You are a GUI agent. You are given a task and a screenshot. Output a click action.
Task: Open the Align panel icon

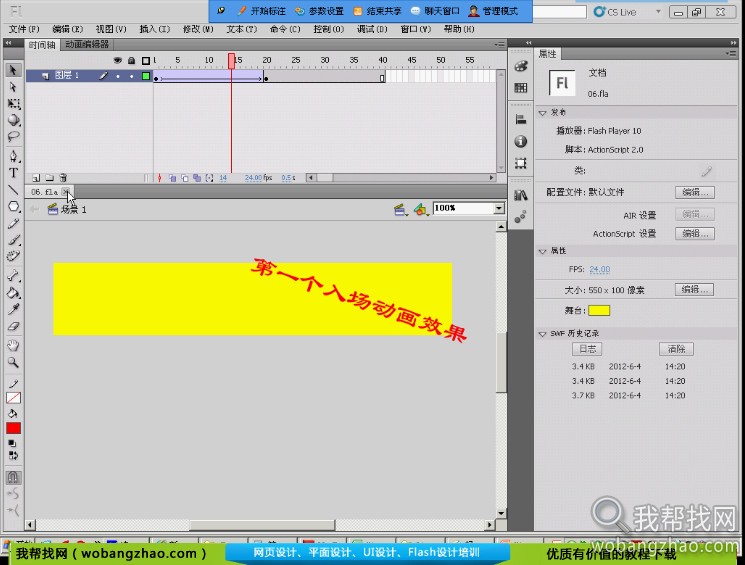521,120
